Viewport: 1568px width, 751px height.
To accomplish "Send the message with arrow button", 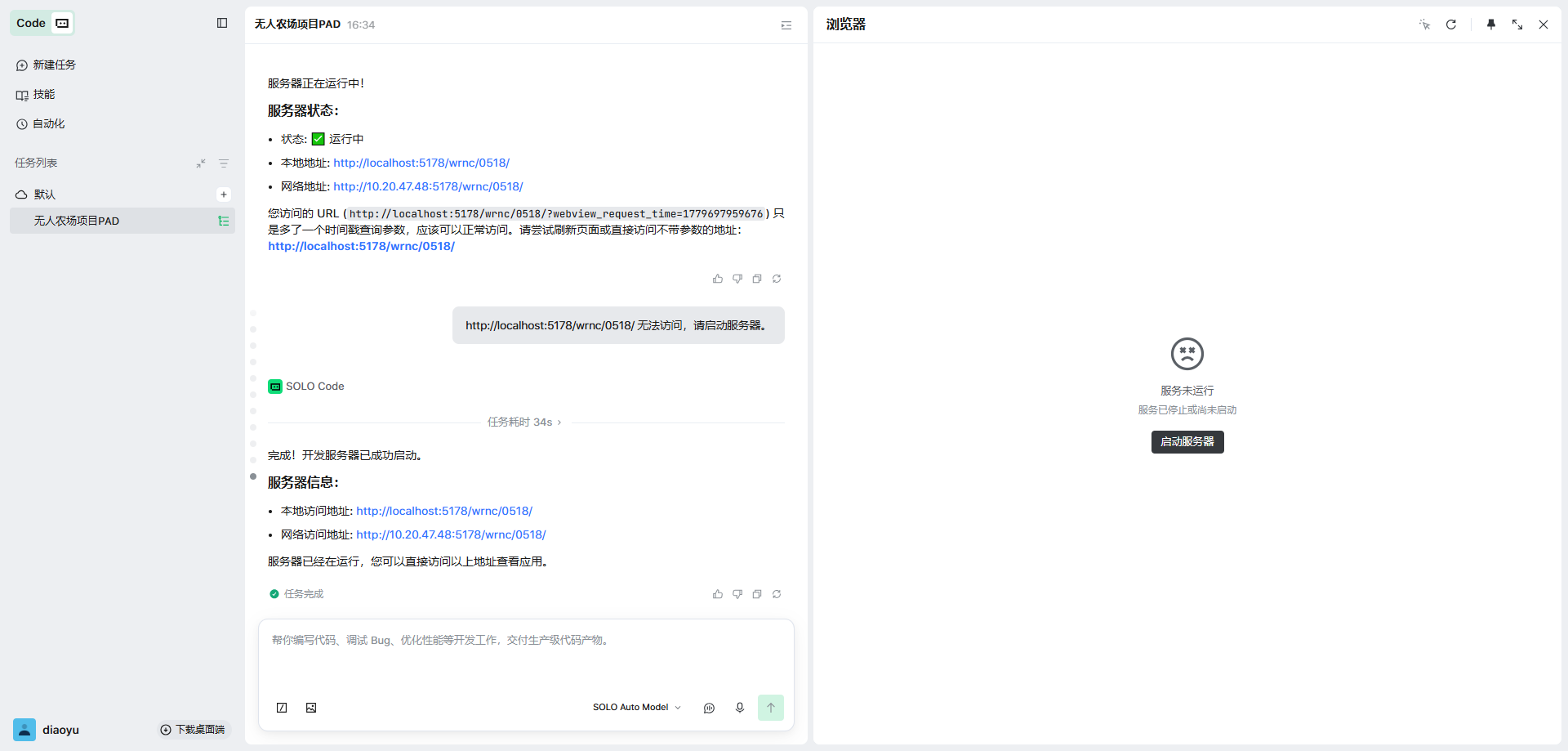I will (x=771, y=708).
